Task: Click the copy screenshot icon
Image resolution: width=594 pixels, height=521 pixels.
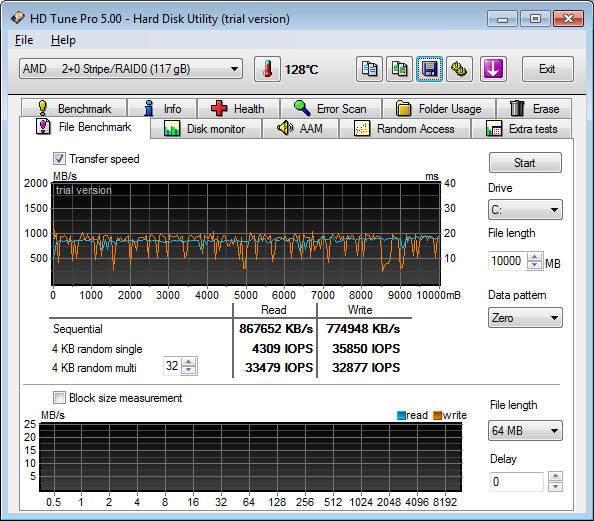Action: tap(399, 69)
